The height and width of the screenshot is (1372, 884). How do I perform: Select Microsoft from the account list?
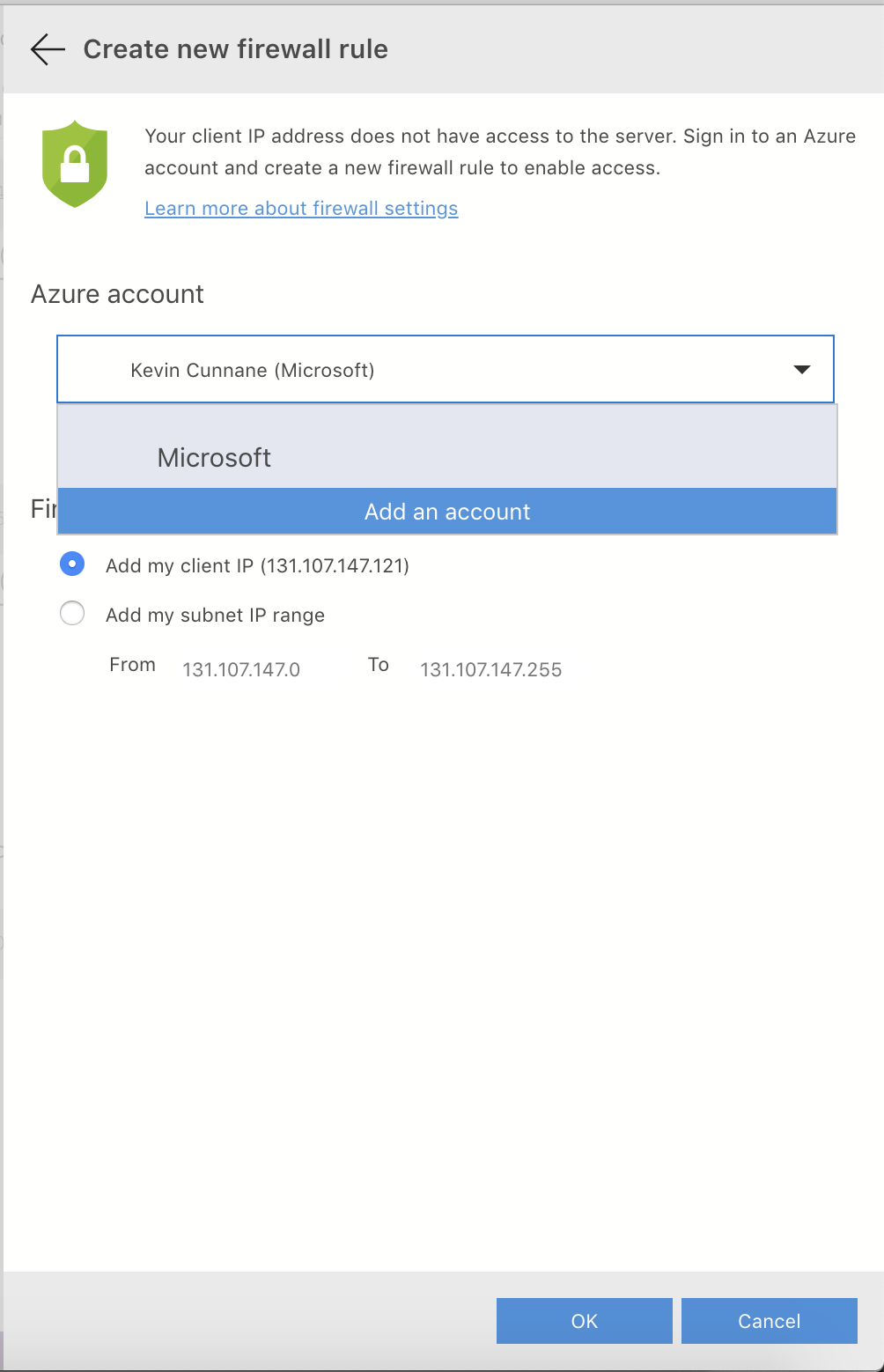pyautogui.click(x=213, y=457)
